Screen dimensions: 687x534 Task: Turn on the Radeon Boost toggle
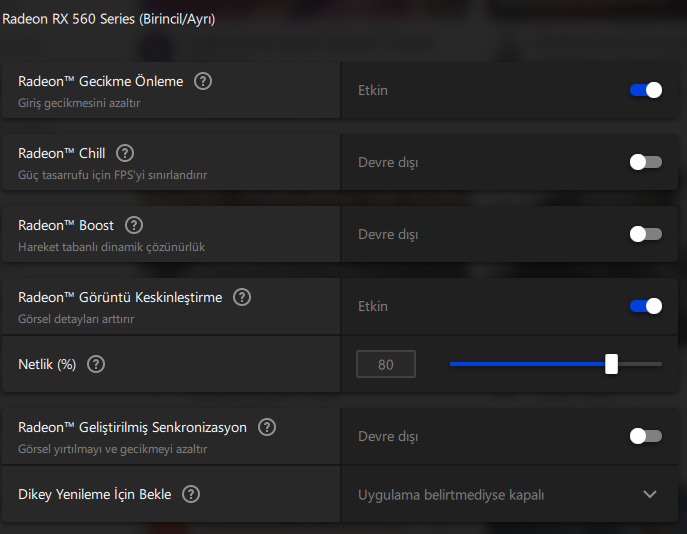pyautogui.click(x=645, y=234)
